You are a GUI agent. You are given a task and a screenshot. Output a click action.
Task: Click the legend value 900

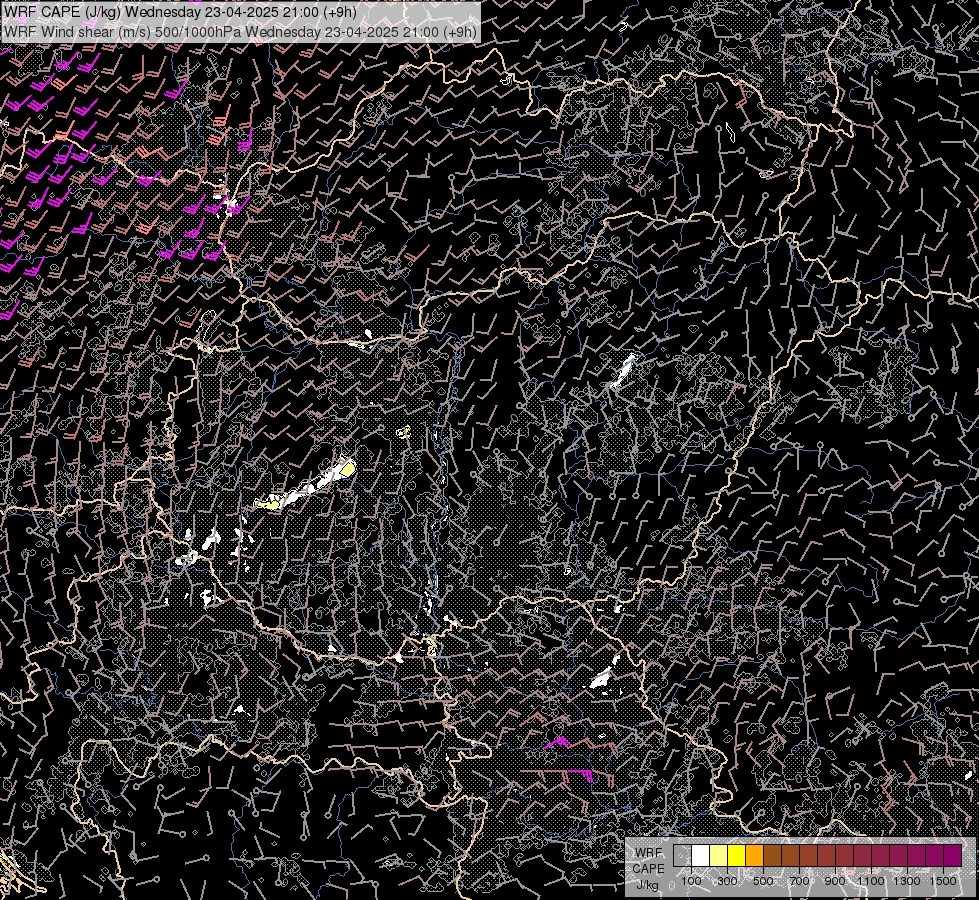835,881
